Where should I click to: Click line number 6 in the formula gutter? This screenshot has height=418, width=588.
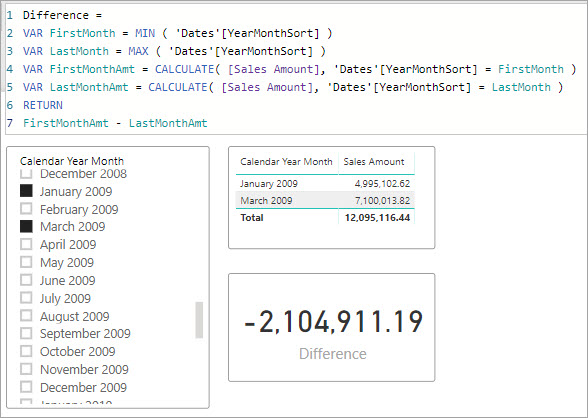(x=10, y=105)
